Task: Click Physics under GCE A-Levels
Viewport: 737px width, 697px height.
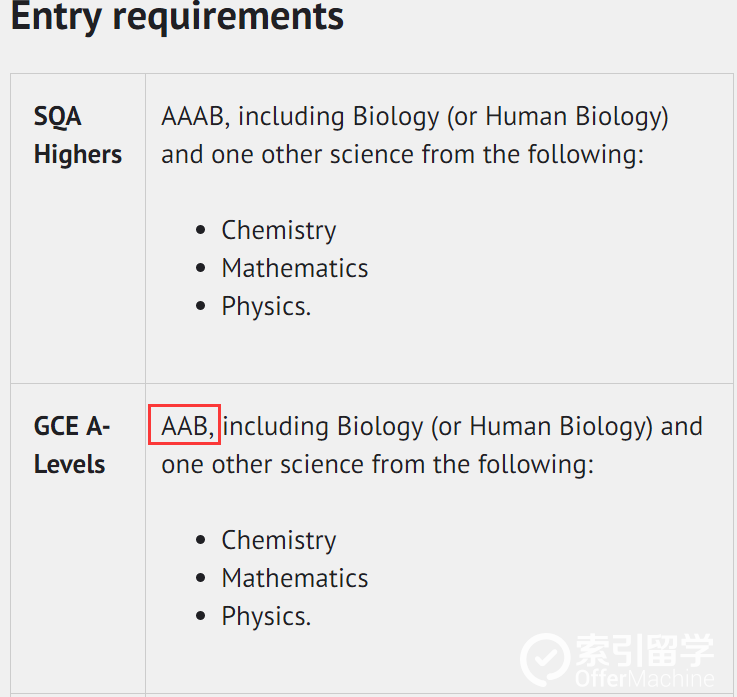Action: tap(266, 616)
